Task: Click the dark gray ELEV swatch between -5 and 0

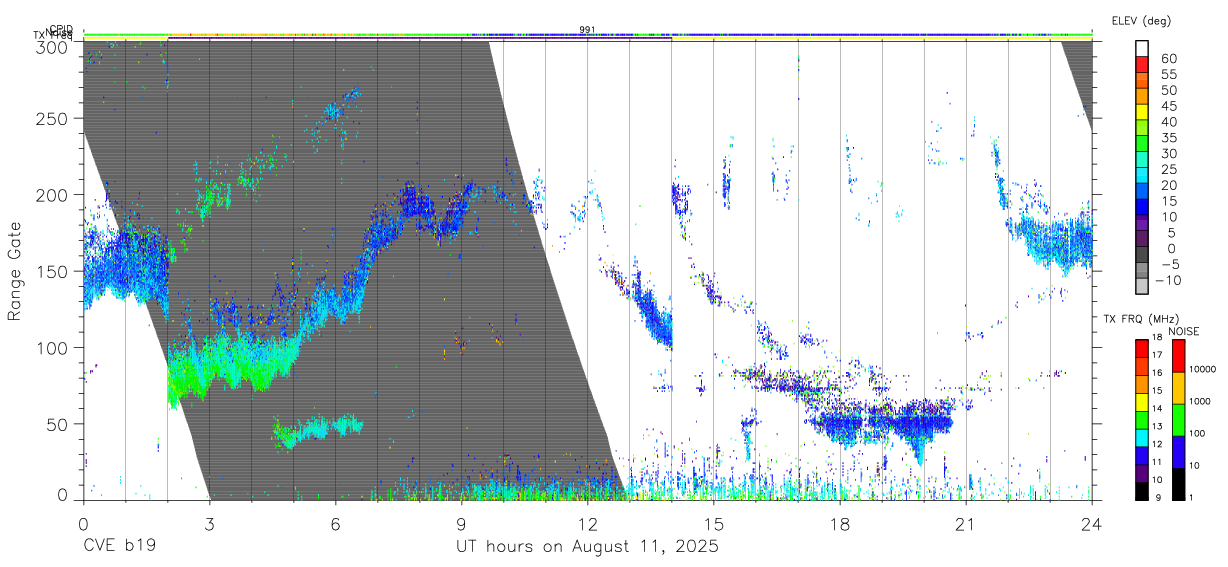Action: coord(1142,256)
